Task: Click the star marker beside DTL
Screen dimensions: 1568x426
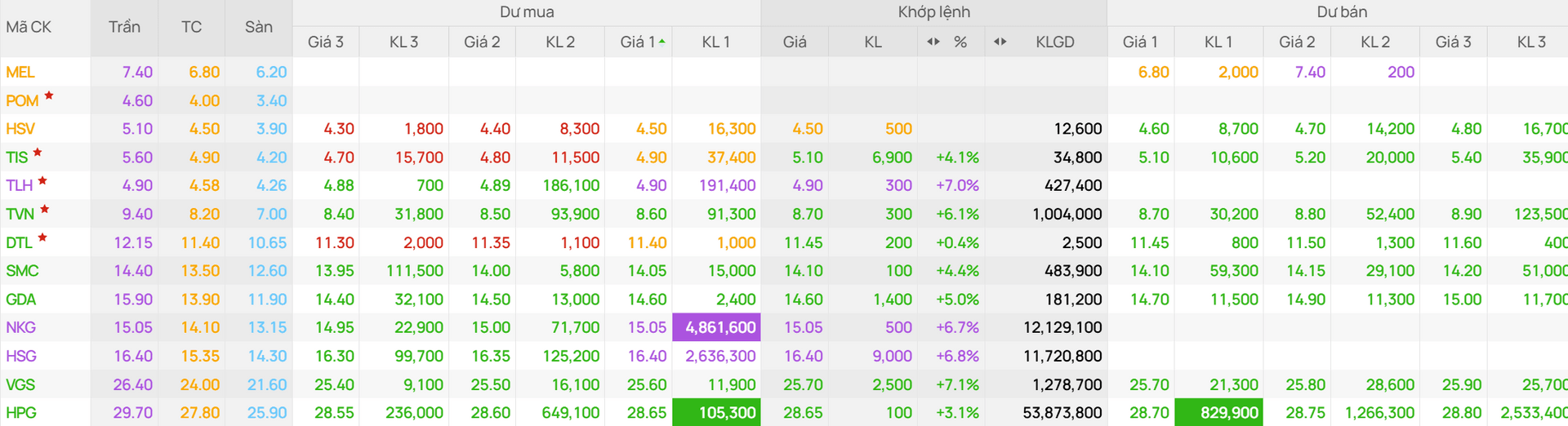Action: point(42,238)
